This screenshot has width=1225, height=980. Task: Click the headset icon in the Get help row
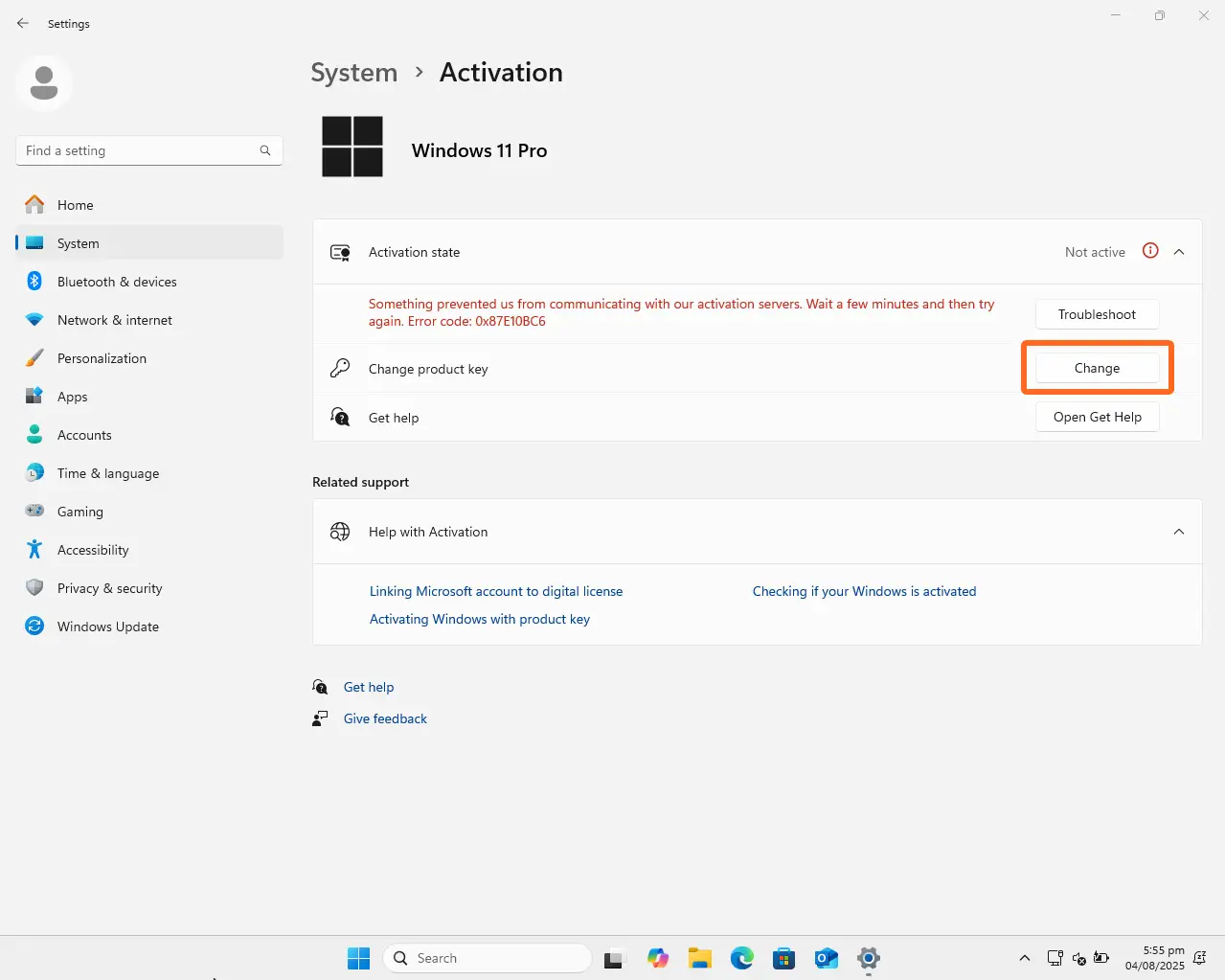(340, 417)
